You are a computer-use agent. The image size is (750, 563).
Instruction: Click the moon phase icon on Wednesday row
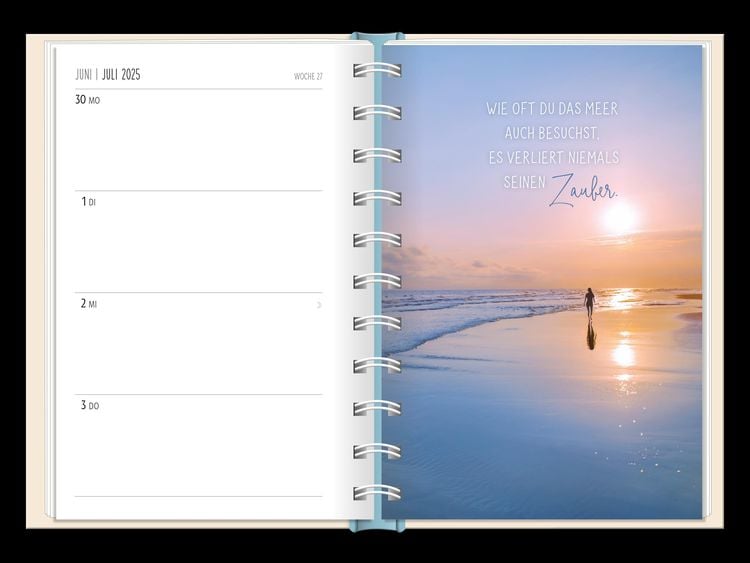tap(318, 304)
